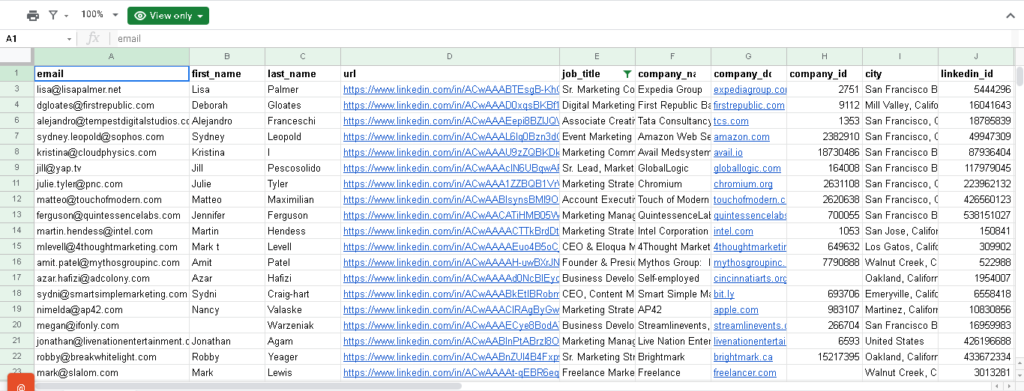Select cell lisa@lisapalmer.net
Image resolution: width=1024 pixels, height=391 pixels.
click(x=112, y=89)
